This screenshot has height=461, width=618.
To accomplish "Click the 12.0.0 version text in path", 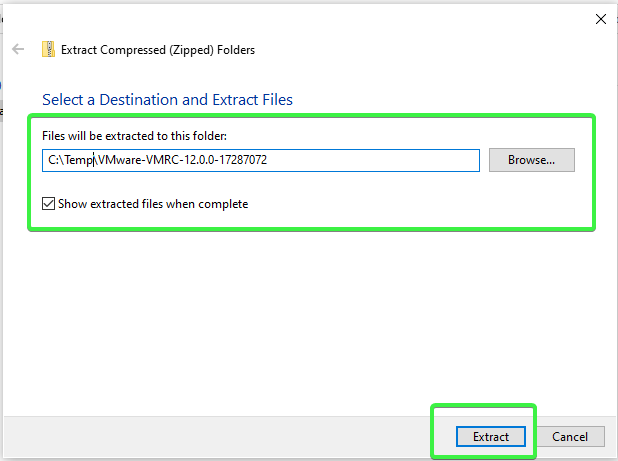I will (199, 160).
